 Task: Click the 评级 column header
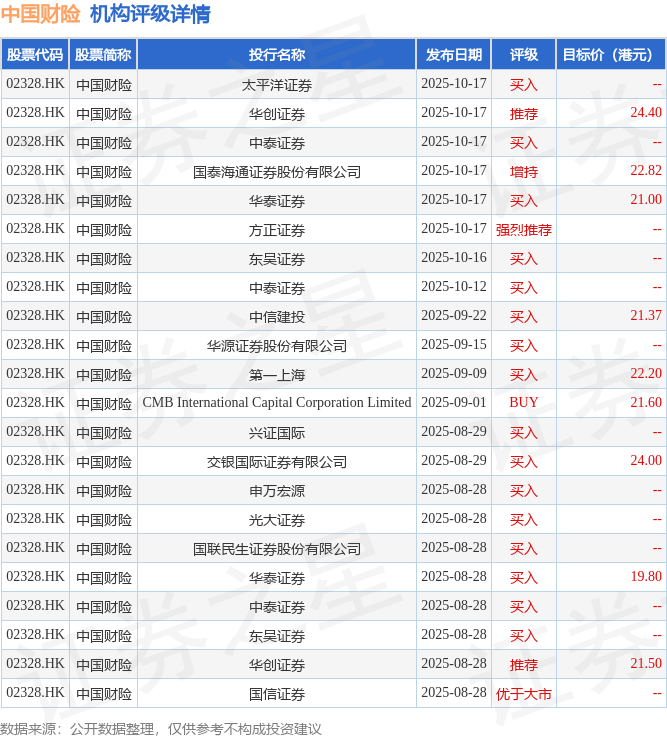point(523,55)
